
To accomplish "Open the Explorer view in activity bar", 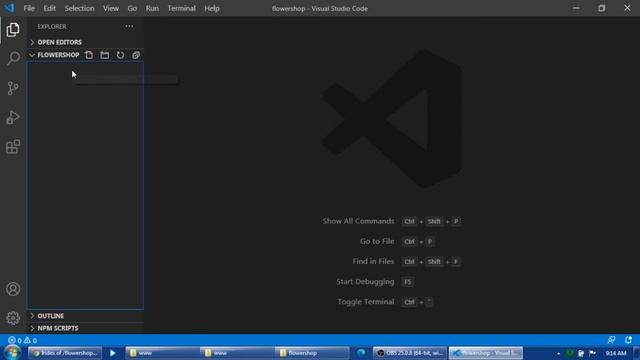I will point(13,30).
